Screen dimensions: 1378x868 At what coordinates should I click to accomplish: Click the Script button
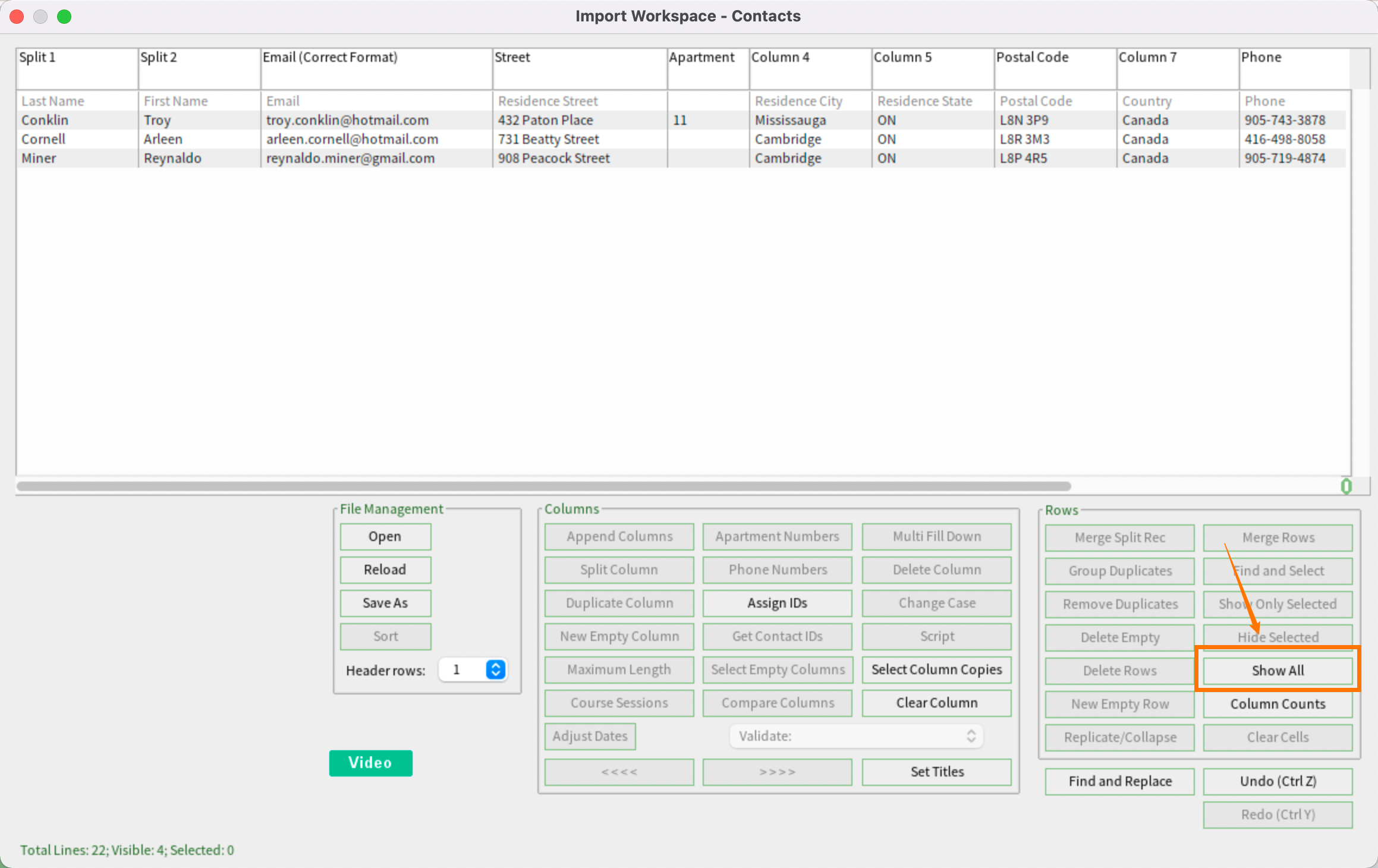click(x=937, y=637)
